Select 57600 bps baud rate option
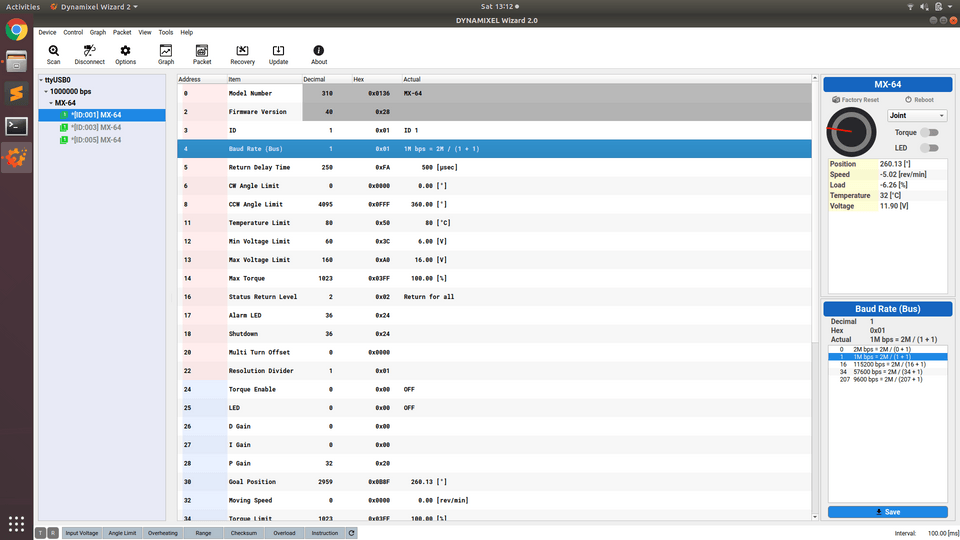 point(888,372)
